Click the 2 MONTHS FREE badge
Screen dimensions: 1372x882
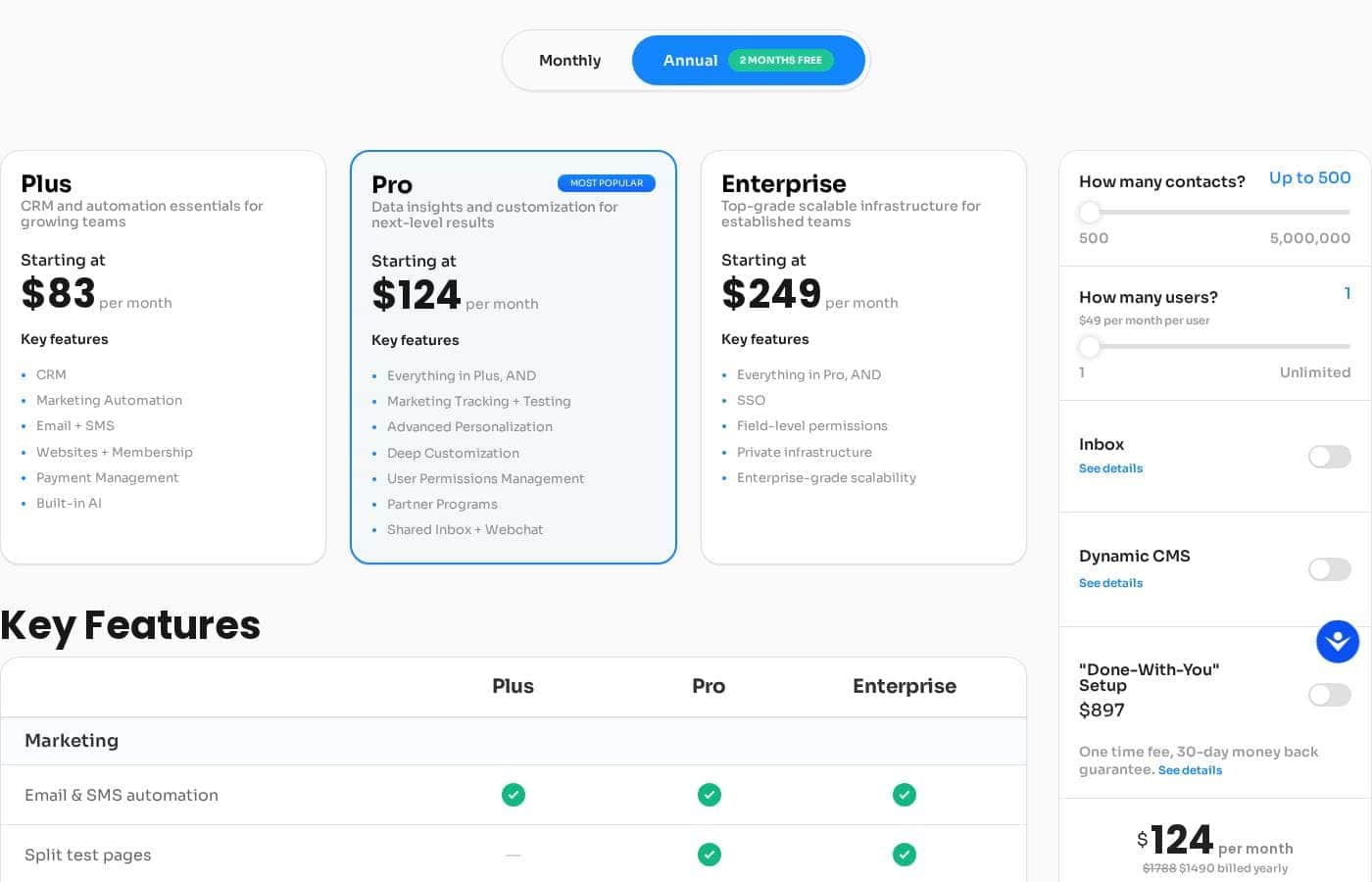[781, 61]
